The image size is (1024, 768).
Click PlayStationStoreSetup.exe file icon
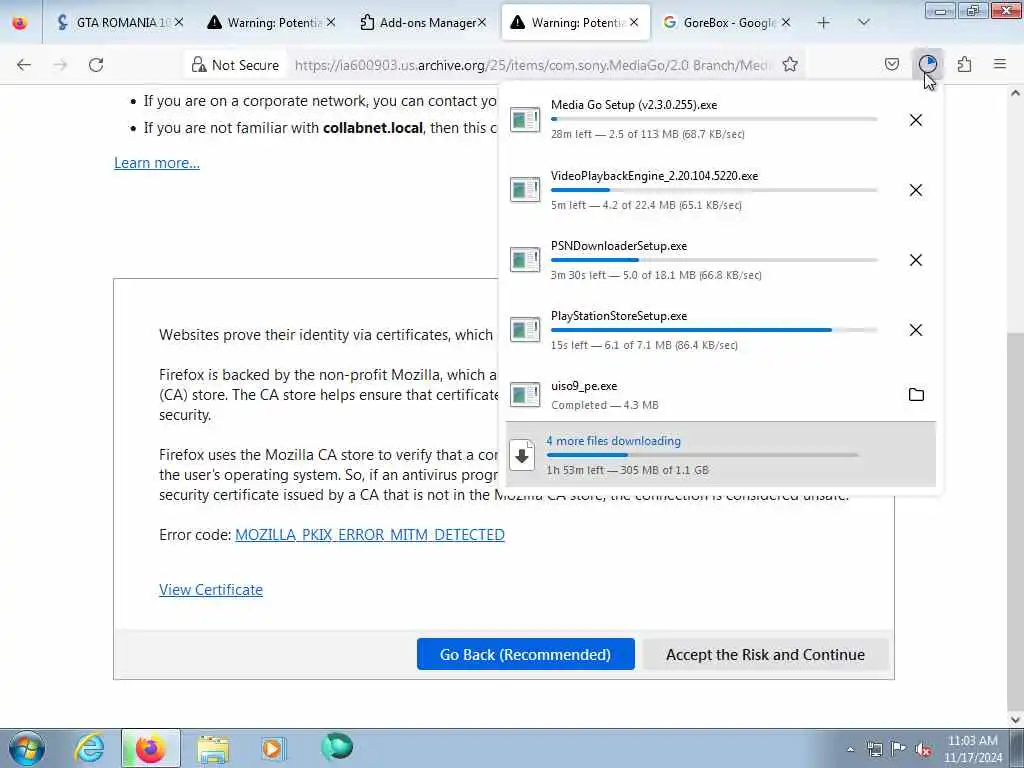pos(525,329)
